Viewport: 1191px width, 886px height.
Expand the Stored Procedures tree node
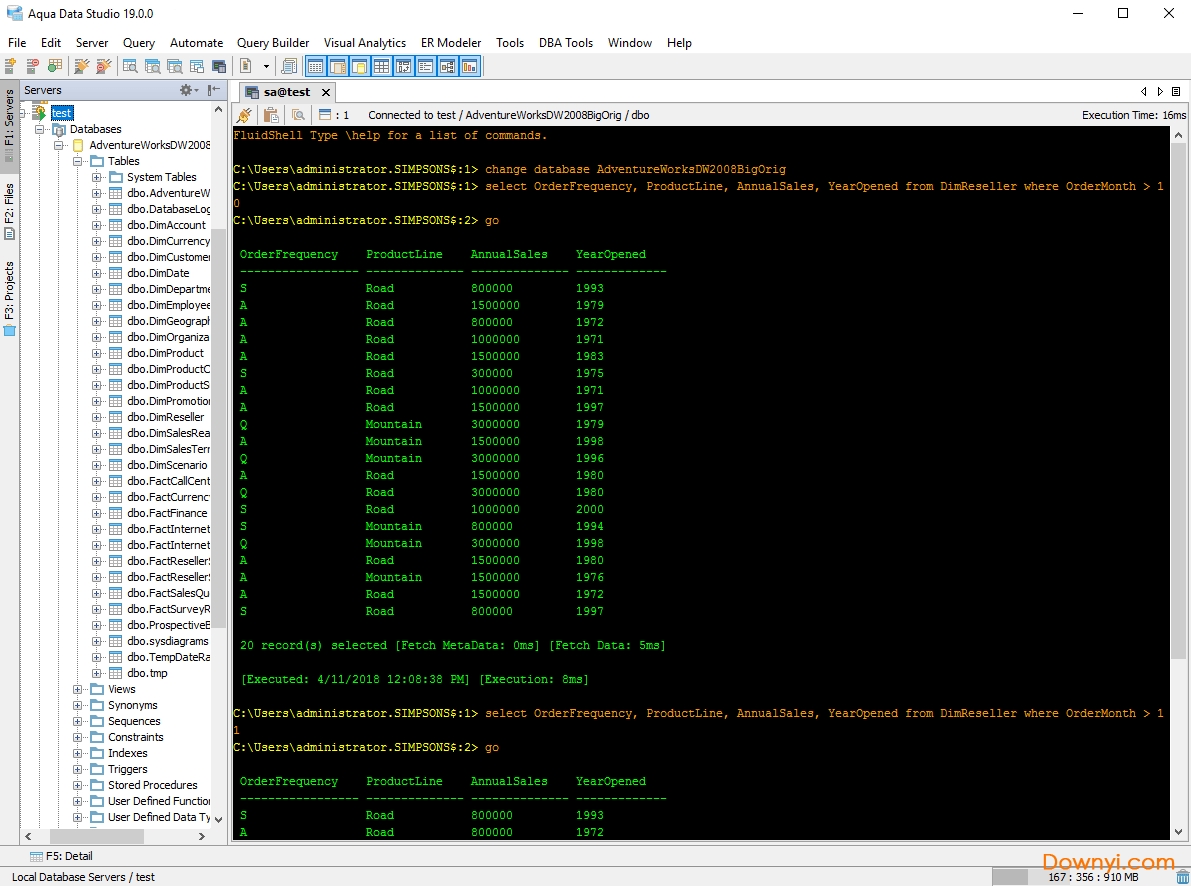pos(79,785)
